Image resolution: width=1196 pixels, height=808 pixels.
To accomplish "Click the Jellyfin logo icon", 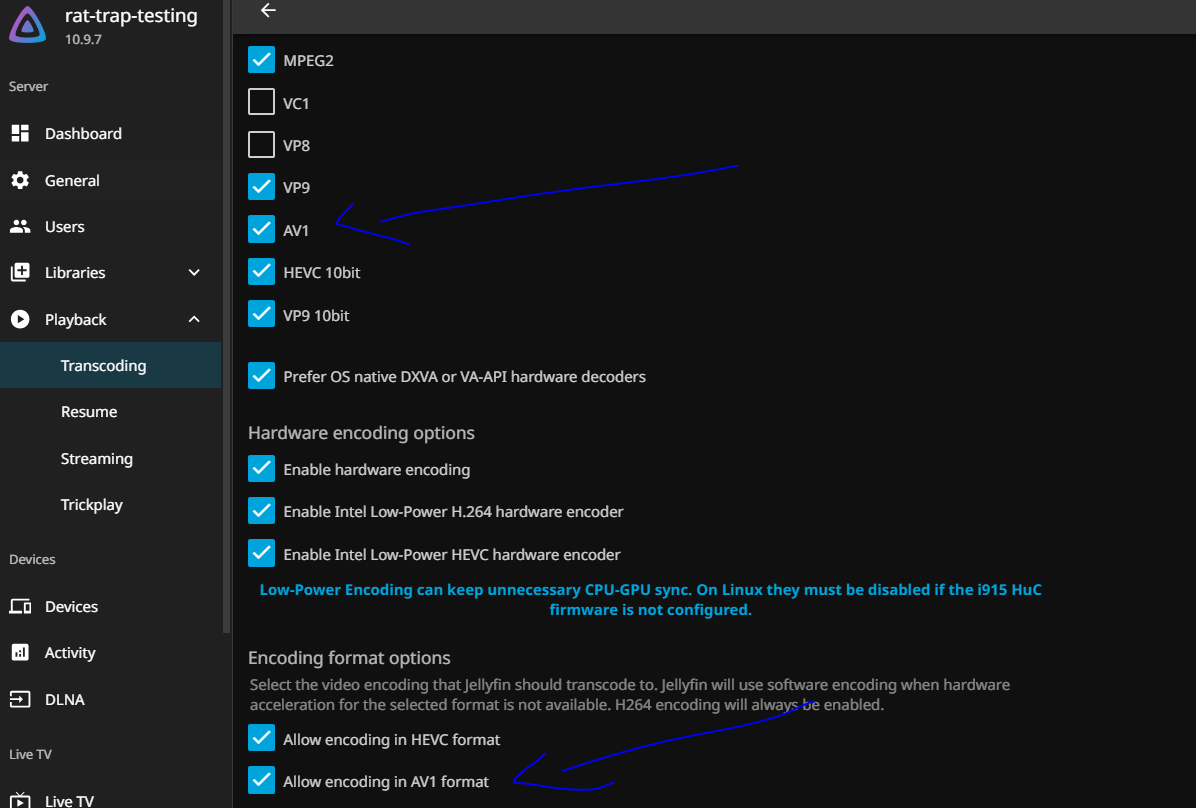I will (27, 24).
